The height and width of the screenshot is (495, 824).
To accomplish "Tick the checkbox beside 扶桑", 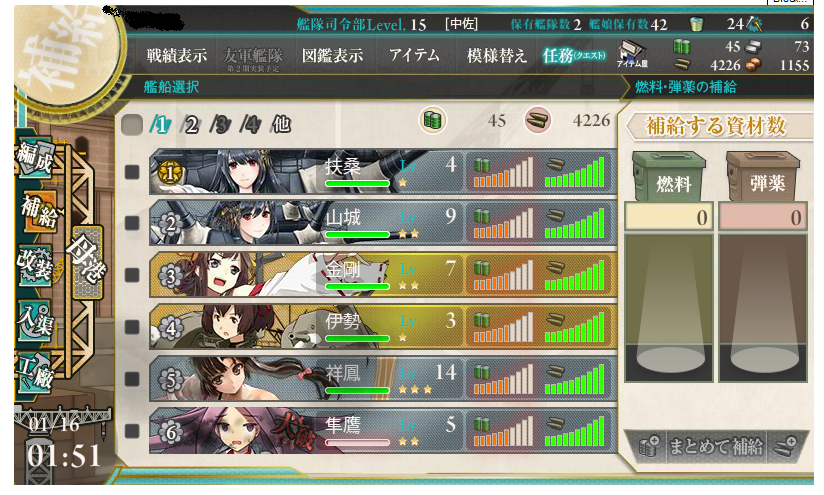I will [x=132, y=172].
